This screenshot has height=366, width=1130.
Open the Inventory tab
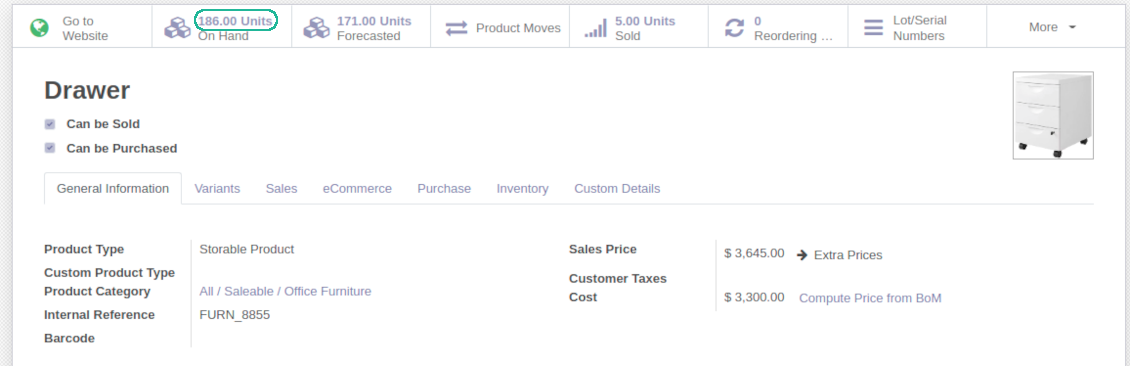tap(522, 189)
